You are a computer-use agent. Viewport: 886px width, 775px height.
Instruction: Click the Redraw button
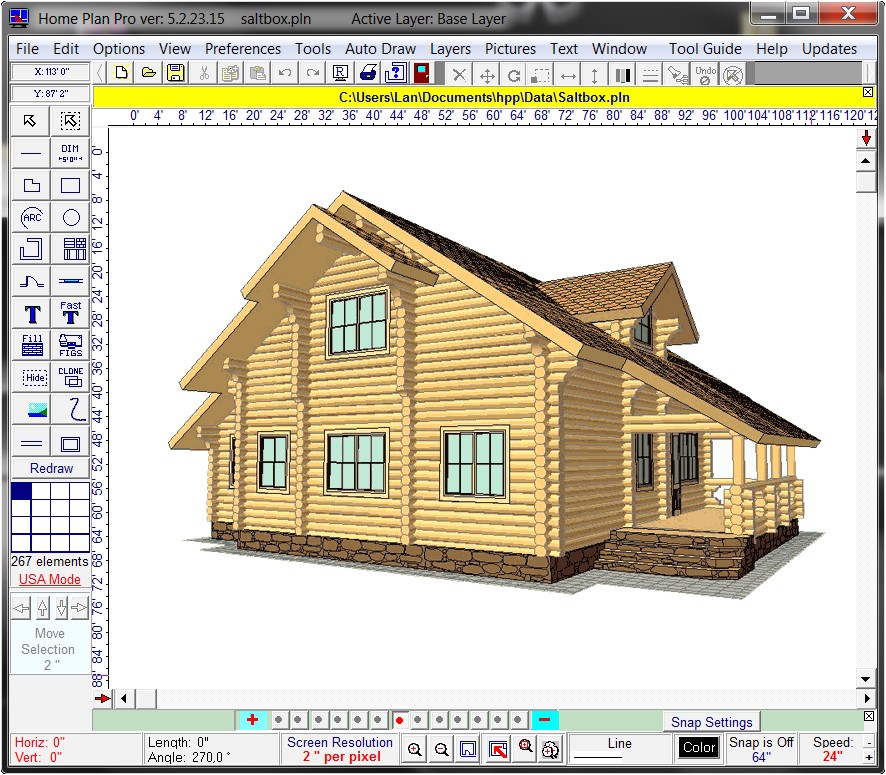coord(50,468)
